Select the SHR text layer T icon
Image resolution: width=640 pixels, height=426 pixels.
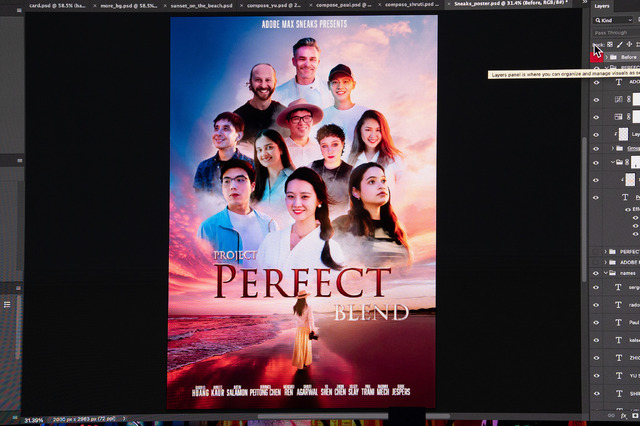pyautogui.click(x=619, y=393)
